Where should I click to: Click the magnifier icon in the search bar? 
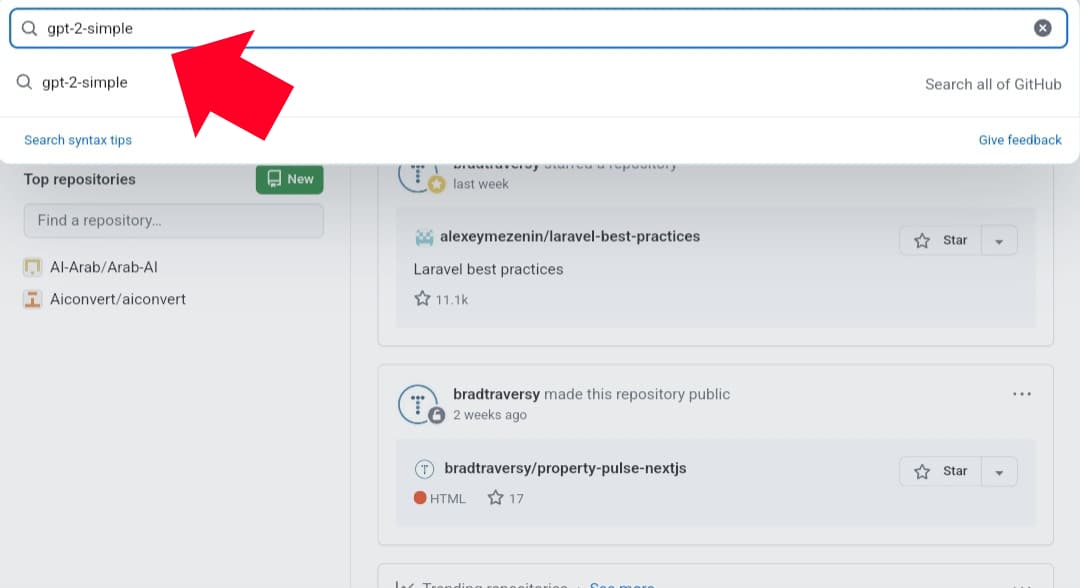29,28
